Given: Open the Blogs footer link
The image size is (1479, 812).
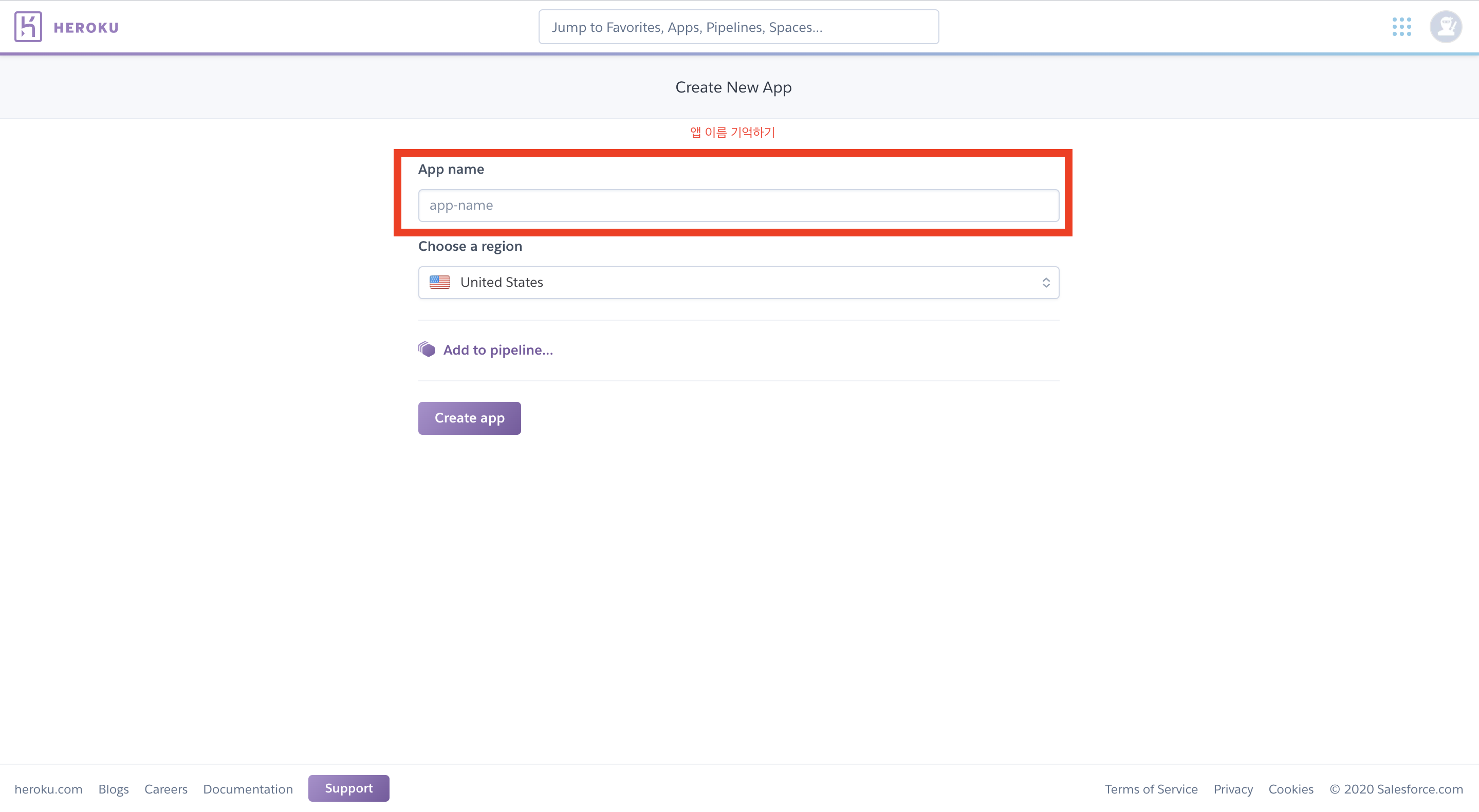Looking at the screenshot, I should 113,789.
